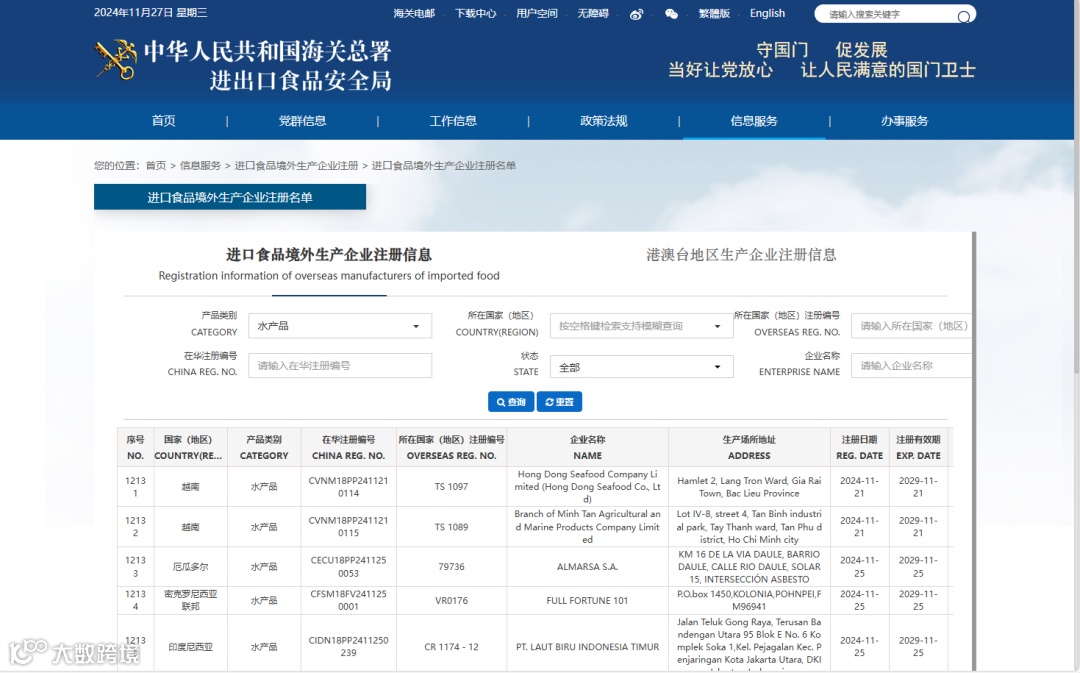The height and width of the screenshot is (673, 1080).
Task: Click the 重置 reset button
Action: [x=559, y=402]
